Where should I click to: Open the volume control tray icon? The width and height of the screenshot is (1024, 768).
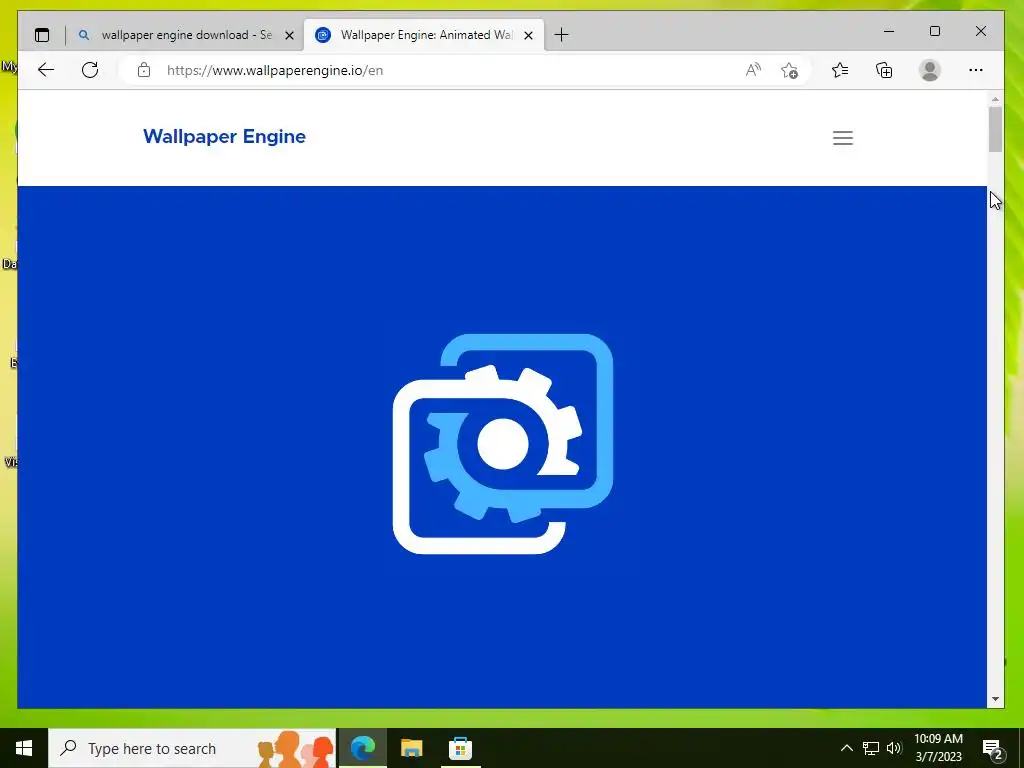[894, 748]
